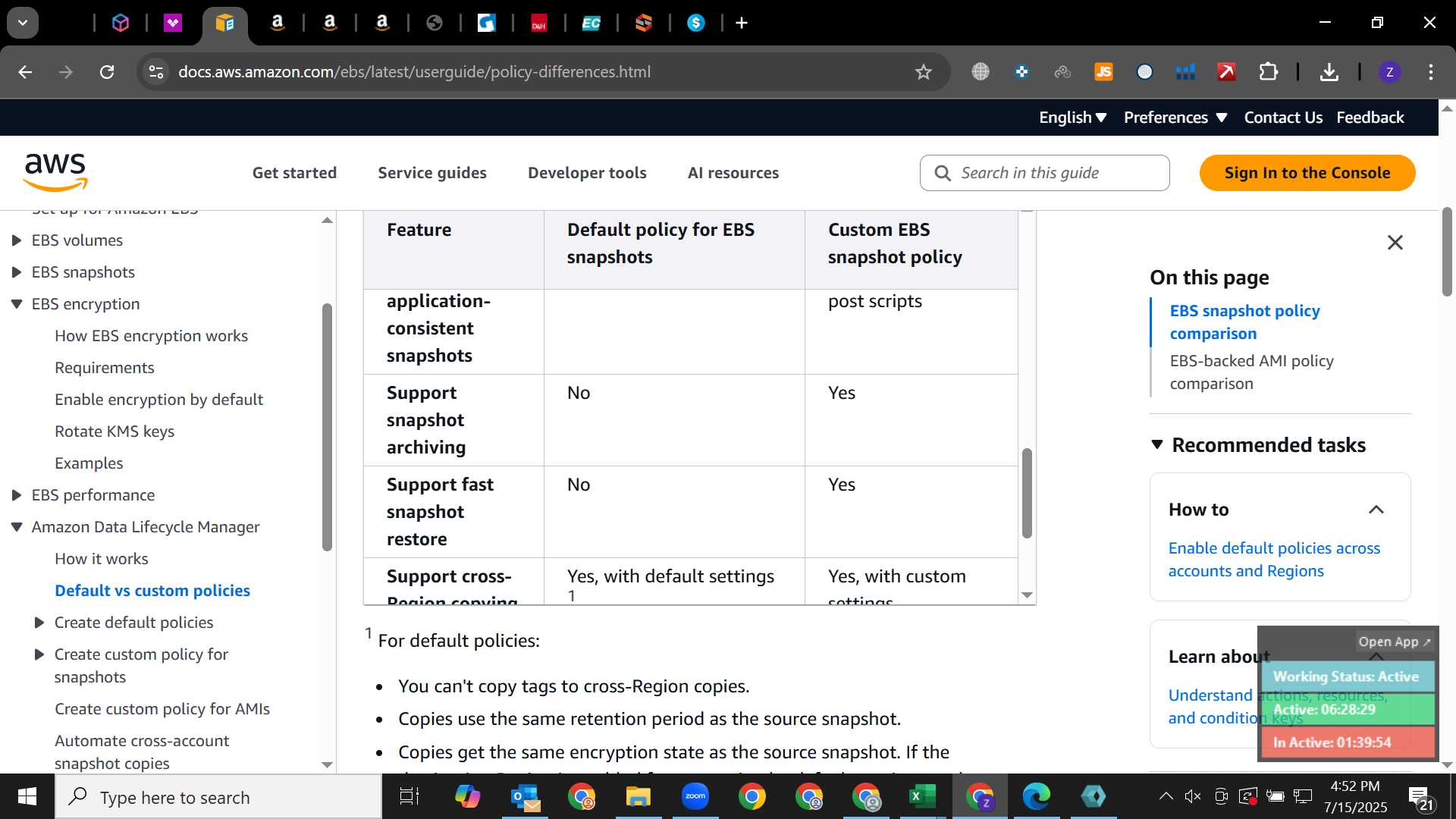Open Outlook from the taskbar

(525, 796)
